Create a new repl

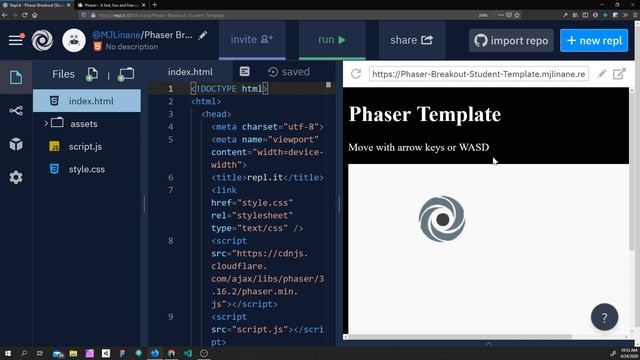(594, 40)
